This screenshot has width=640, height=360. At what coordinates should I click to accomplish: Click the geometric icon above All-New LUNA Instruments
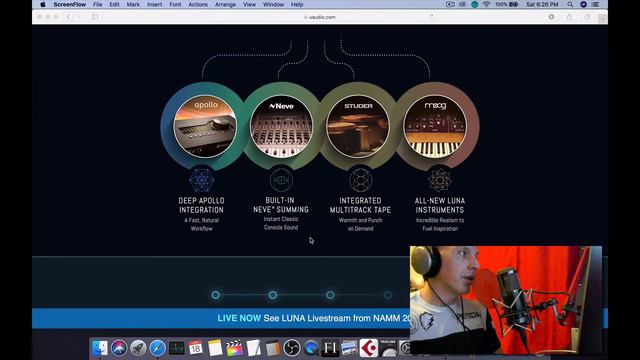coord(440,180)
